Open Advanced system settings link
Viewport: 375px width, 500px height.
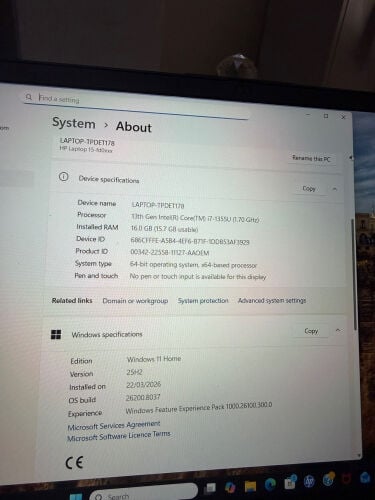pyautogui.click(x=272, y=300)
